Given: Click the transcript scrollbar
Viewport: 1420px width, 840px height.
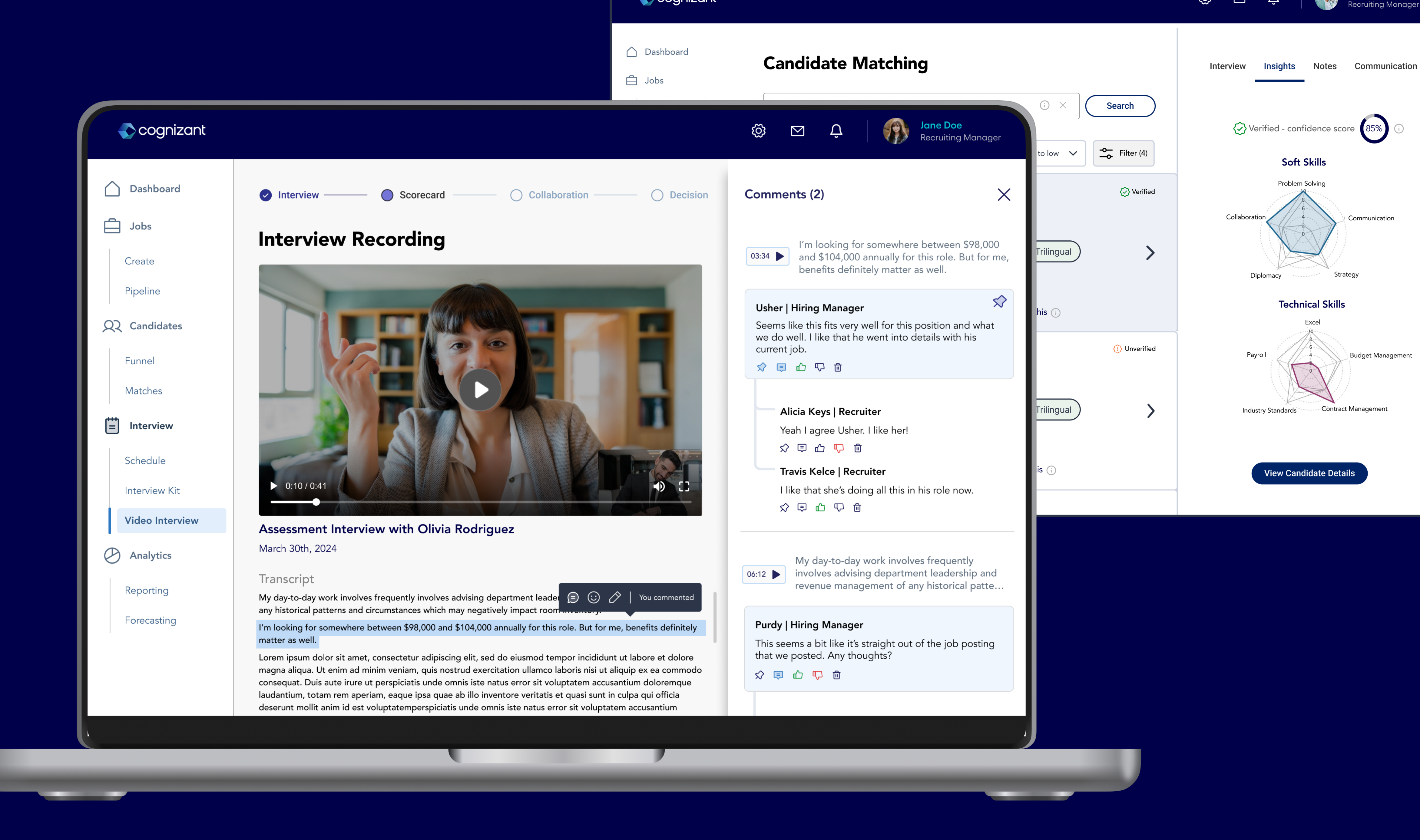Looking at the screenshot, I should 714,617.
